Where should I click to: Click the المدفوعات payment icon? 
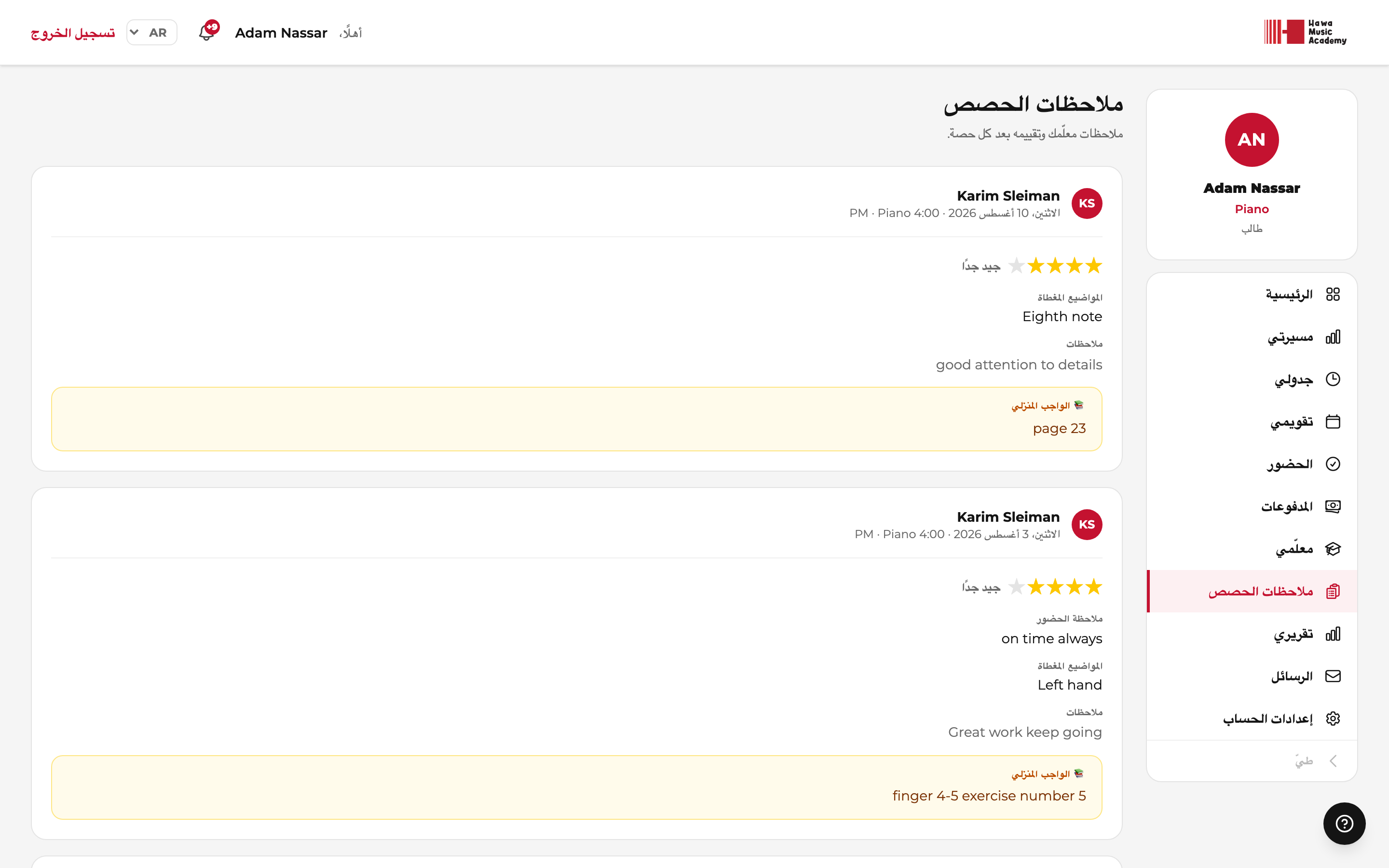click(x=1333, y=506)
